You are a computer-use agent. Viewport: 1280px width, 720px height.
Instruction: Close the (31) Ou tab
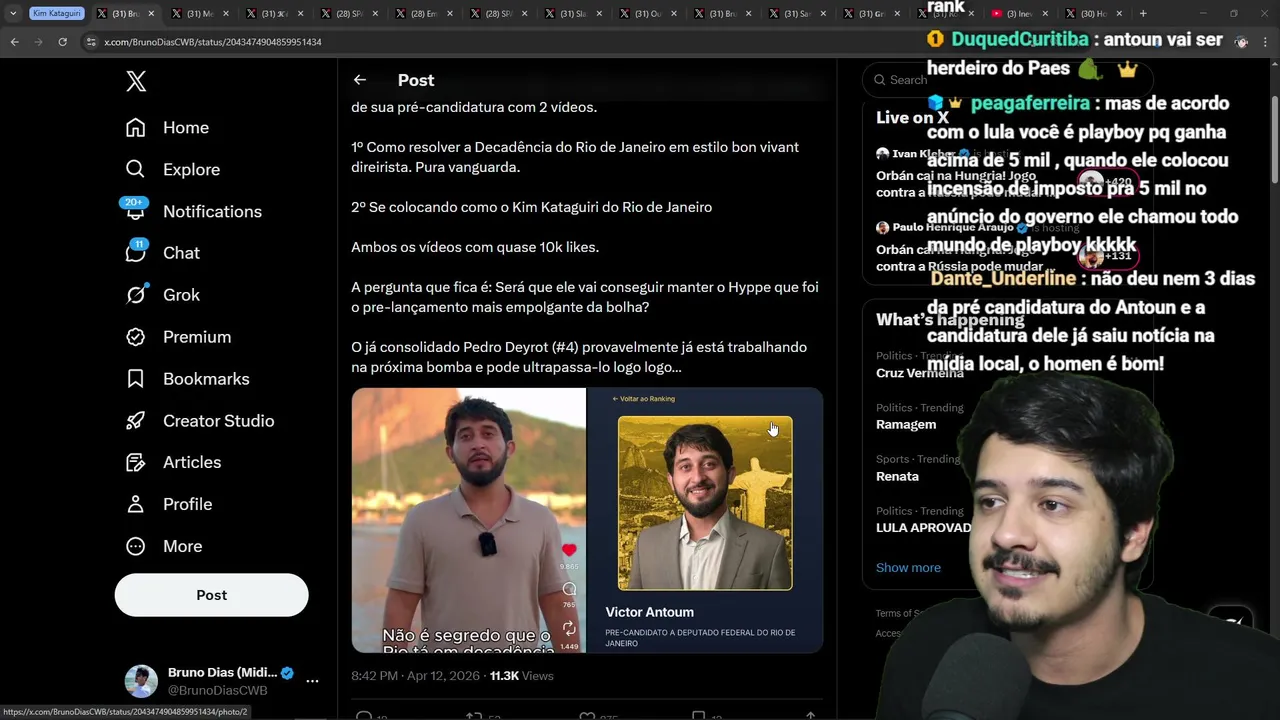coord(674,14)
